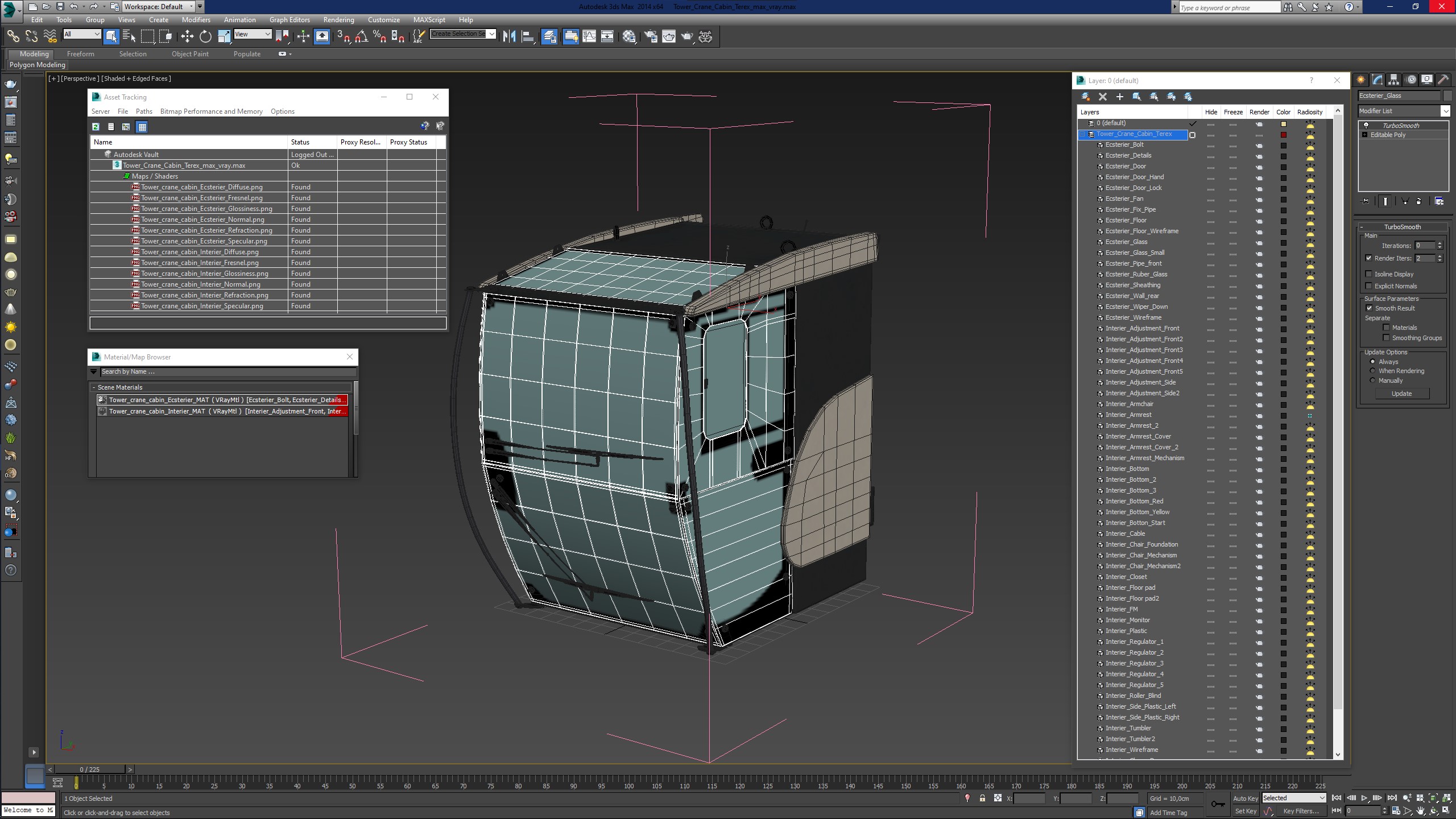Open the Rendering menu
The width and height of the screenshot is (1456, 819).
click(338, 19)
